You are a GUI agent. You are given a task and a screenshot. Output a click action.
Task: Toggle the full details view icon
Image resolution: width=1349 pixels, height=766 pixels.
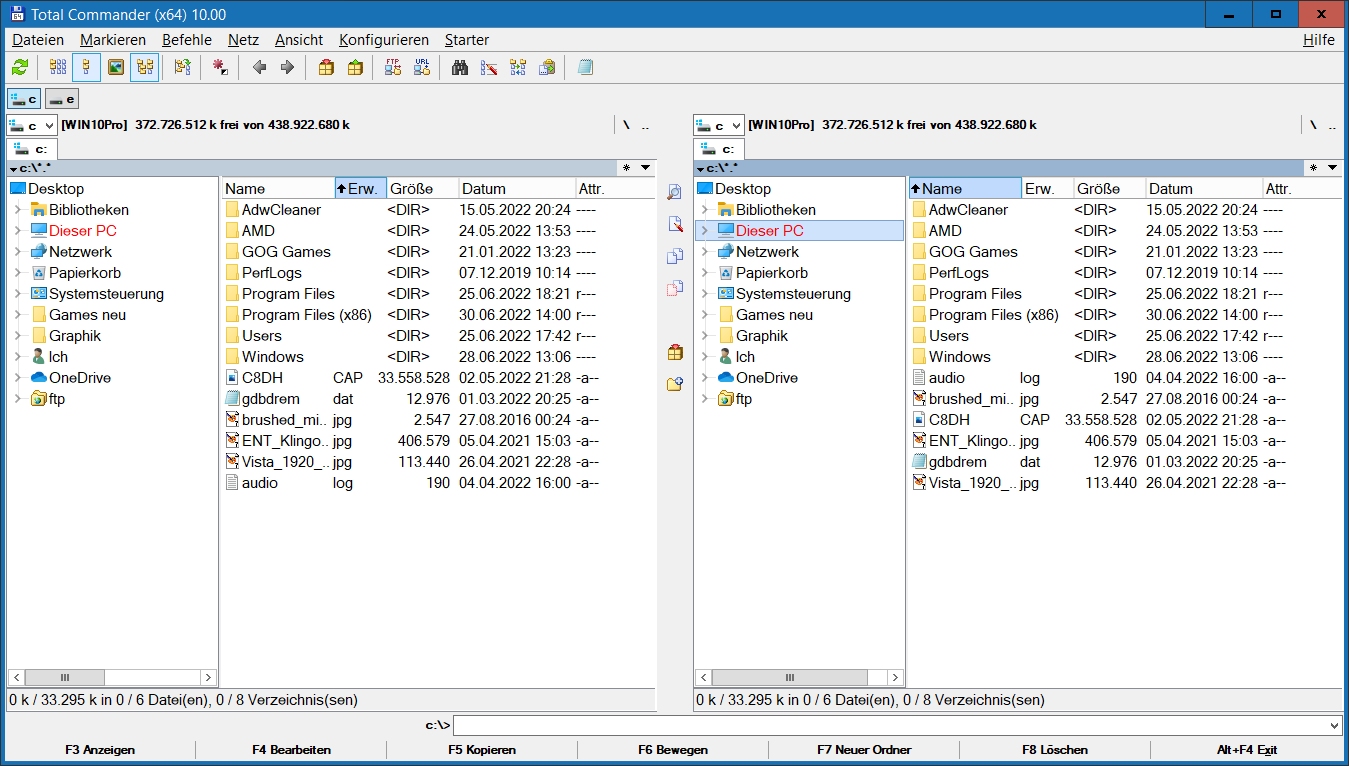point(87,68)
